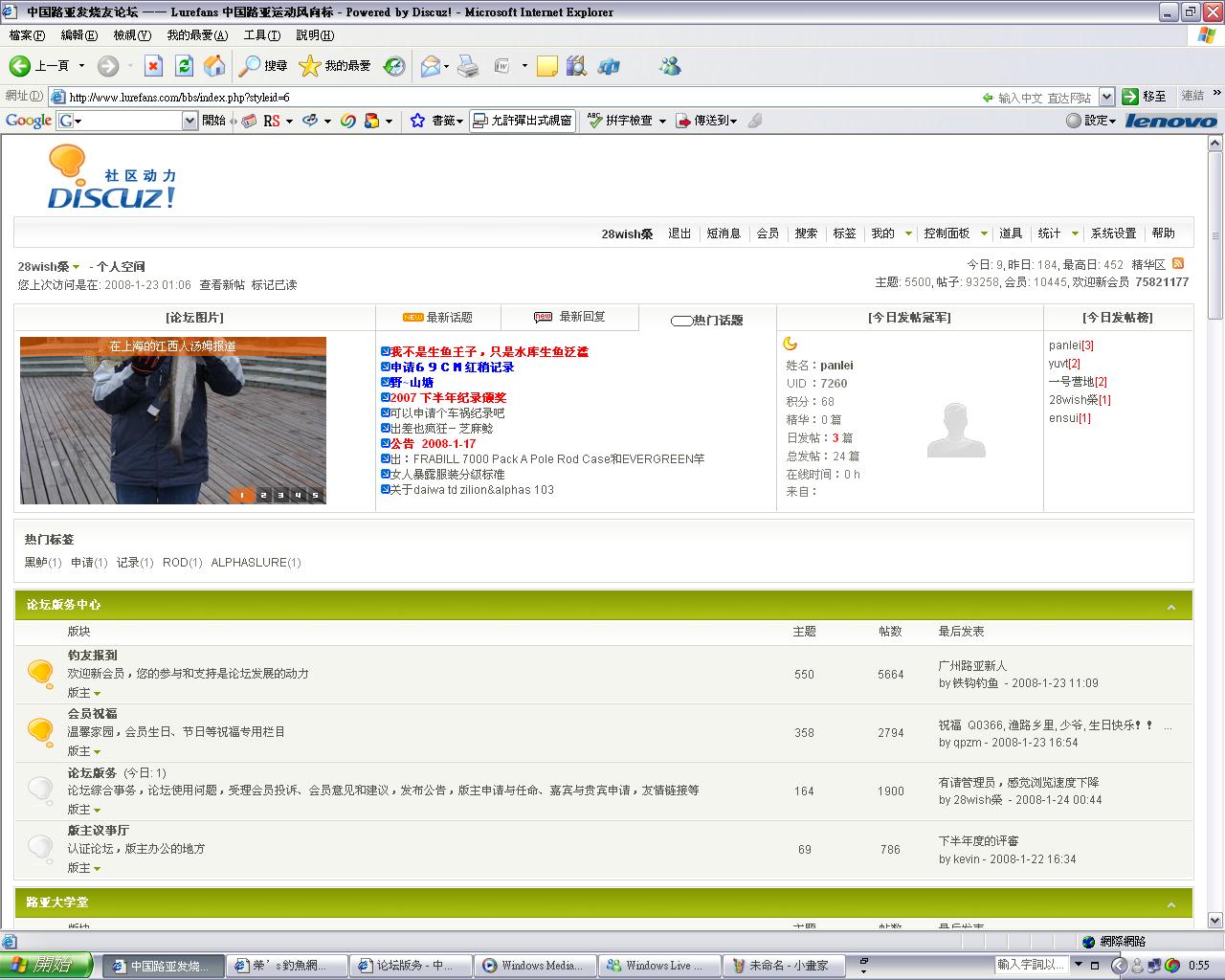Open the 檢視(V) menu
Image resolution: width=1225 pixels, height=980 pixels.
click(x=132, y=35)
